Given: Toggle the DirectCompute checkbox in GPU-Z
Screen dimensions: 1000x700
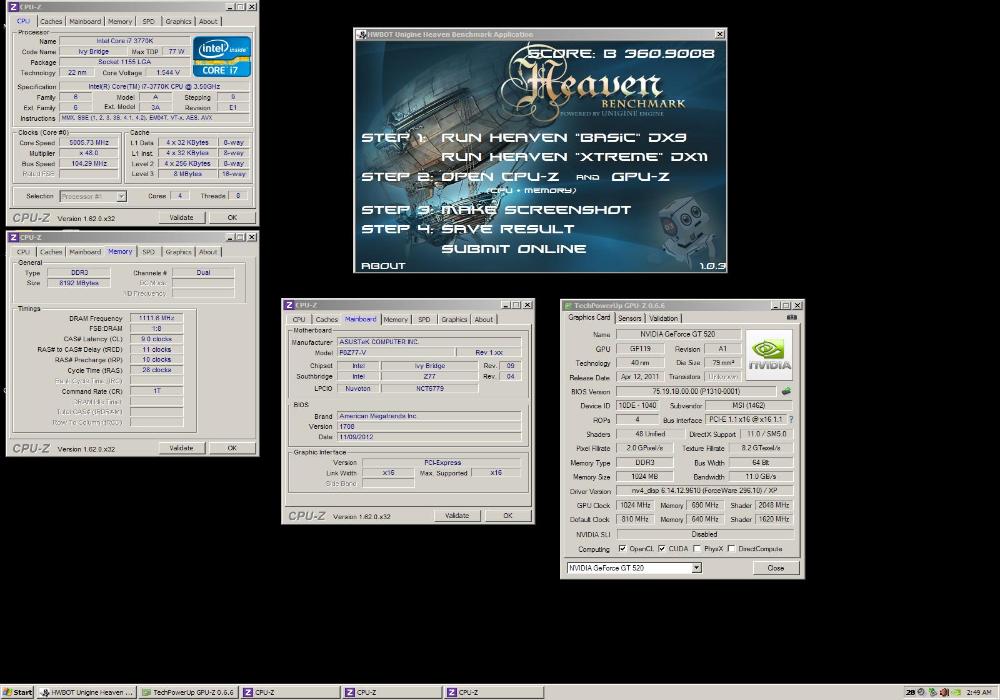Looking at the screenshot, I should 732,548.
